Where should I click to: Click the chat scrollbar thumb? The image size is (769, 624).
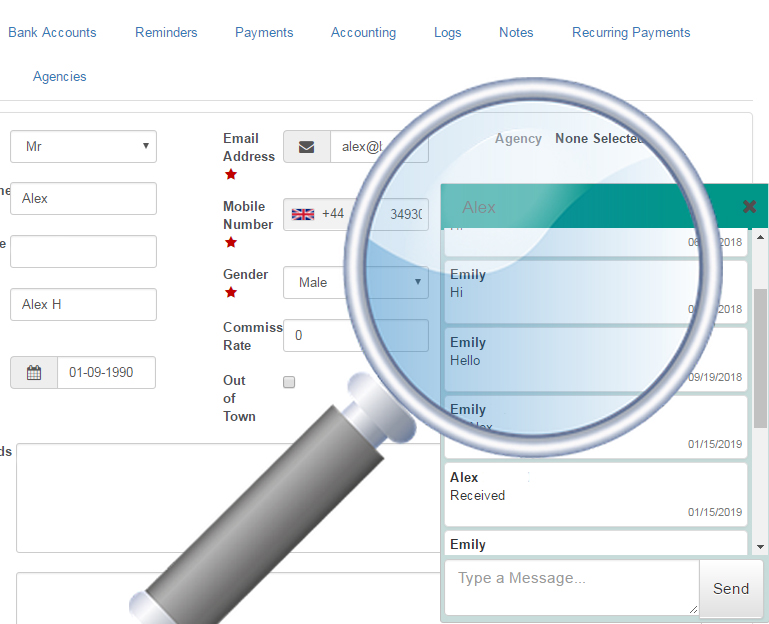click(760, 358)
